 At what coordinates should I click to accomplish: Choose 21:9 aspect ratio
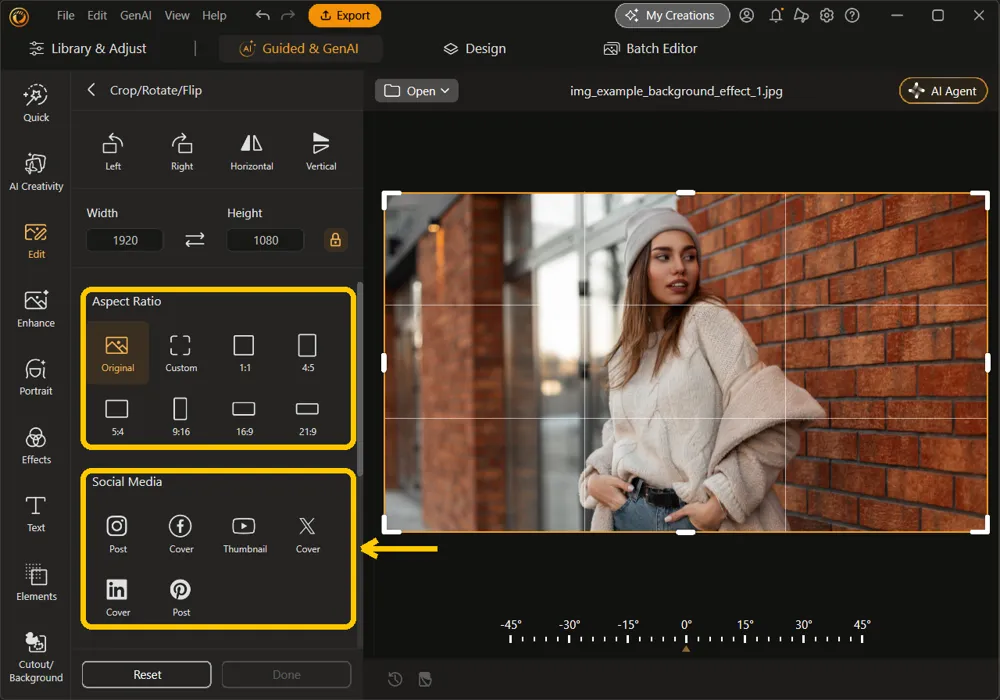point(307,417)
